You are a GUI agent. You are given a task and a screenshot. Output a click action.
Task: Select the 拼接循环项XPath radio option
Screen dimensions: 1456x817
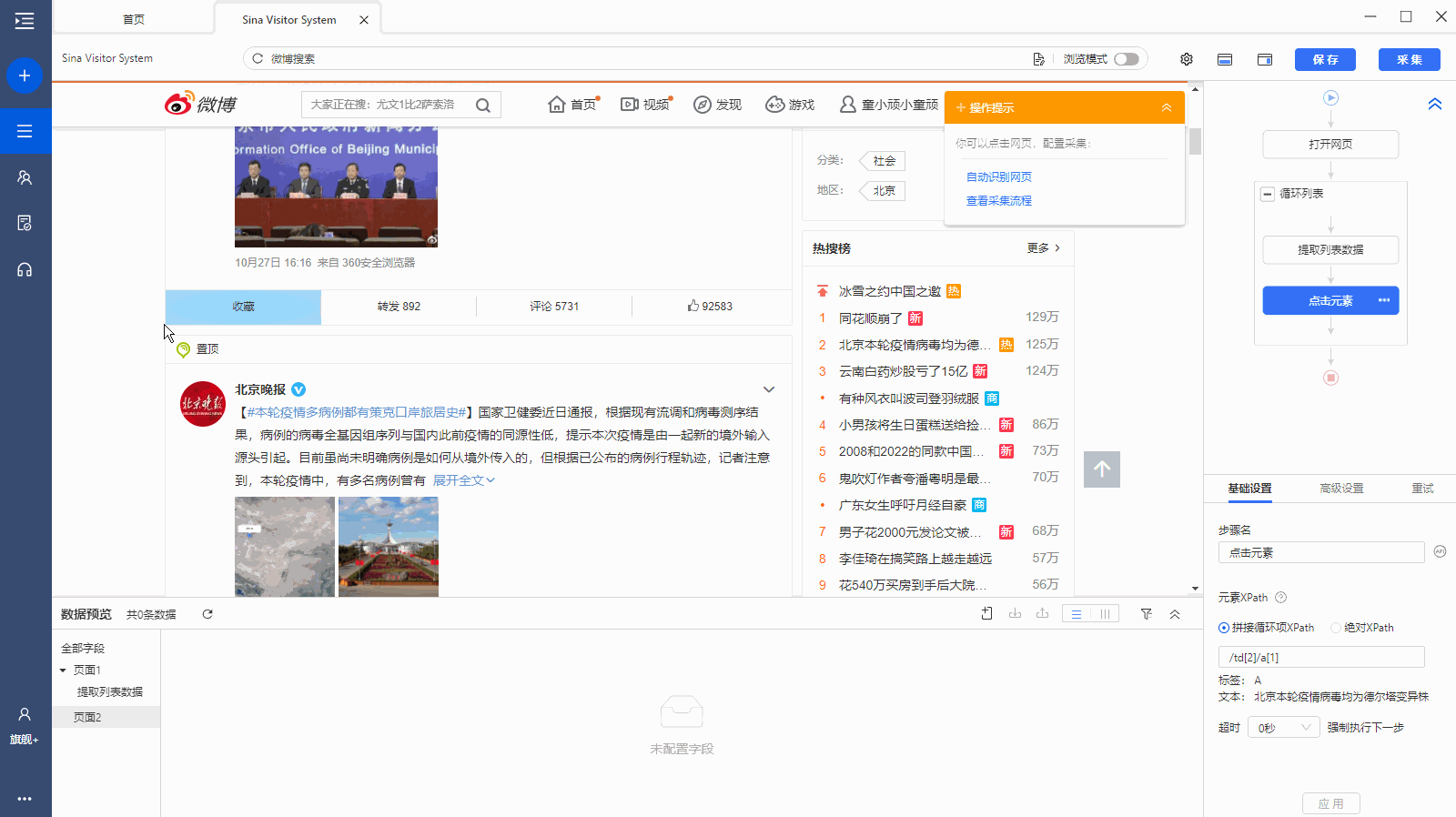click(1224, 628)
